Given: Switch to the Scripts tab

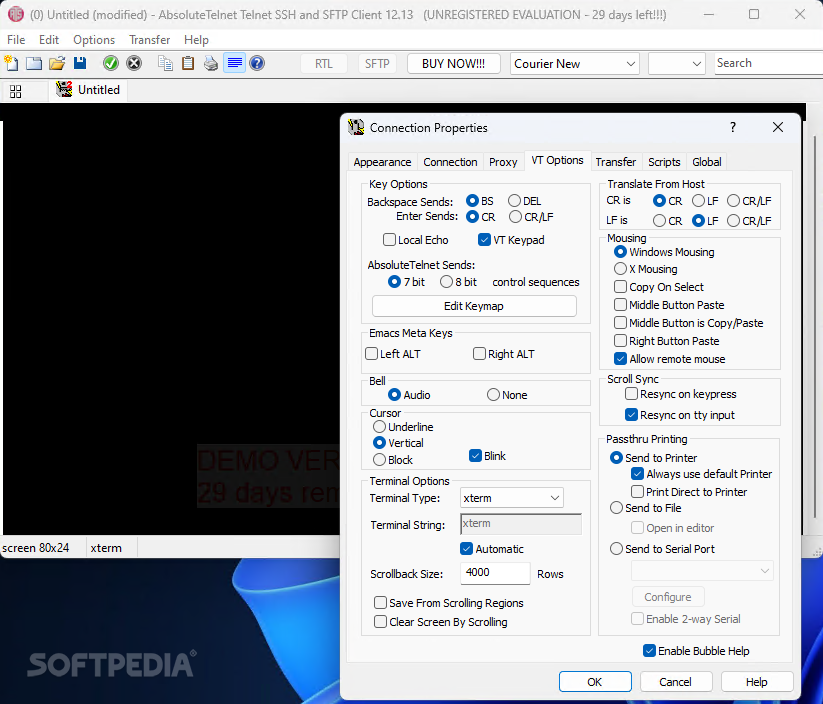Looking at the screenshot, I should (664, 162).
